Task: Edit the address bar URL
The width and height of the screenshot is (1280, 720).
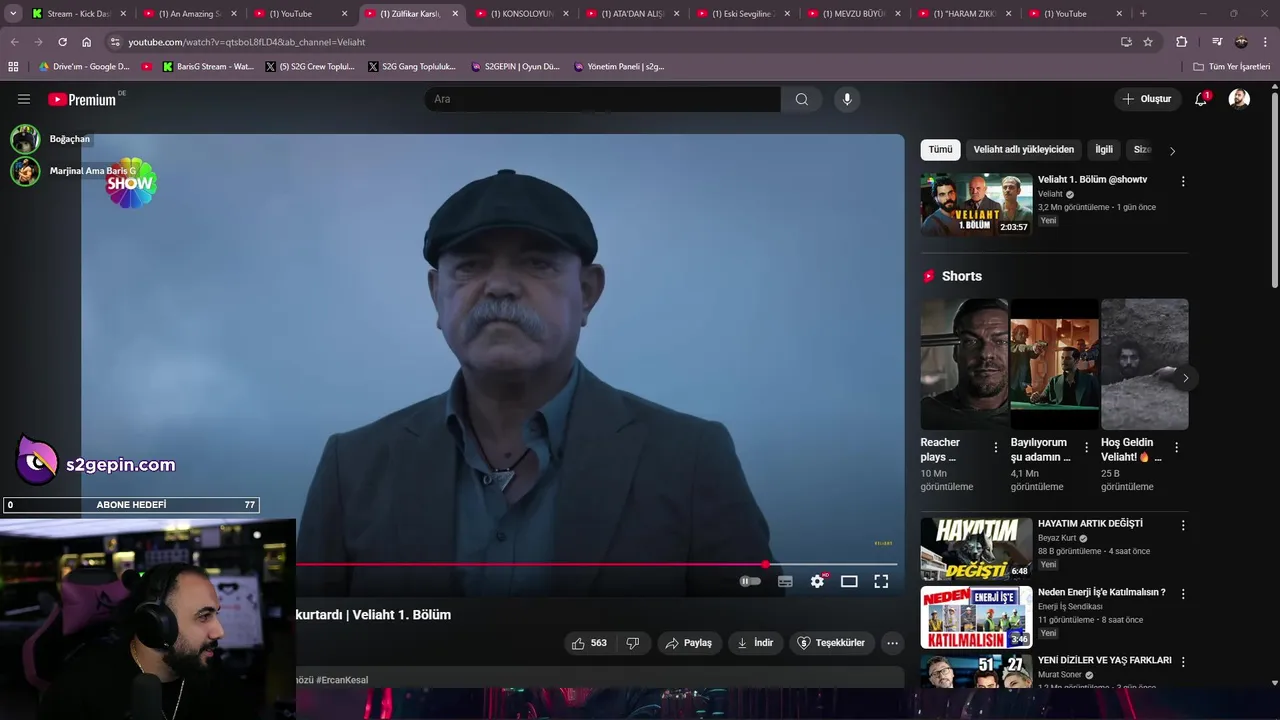Action: point(610,42)
